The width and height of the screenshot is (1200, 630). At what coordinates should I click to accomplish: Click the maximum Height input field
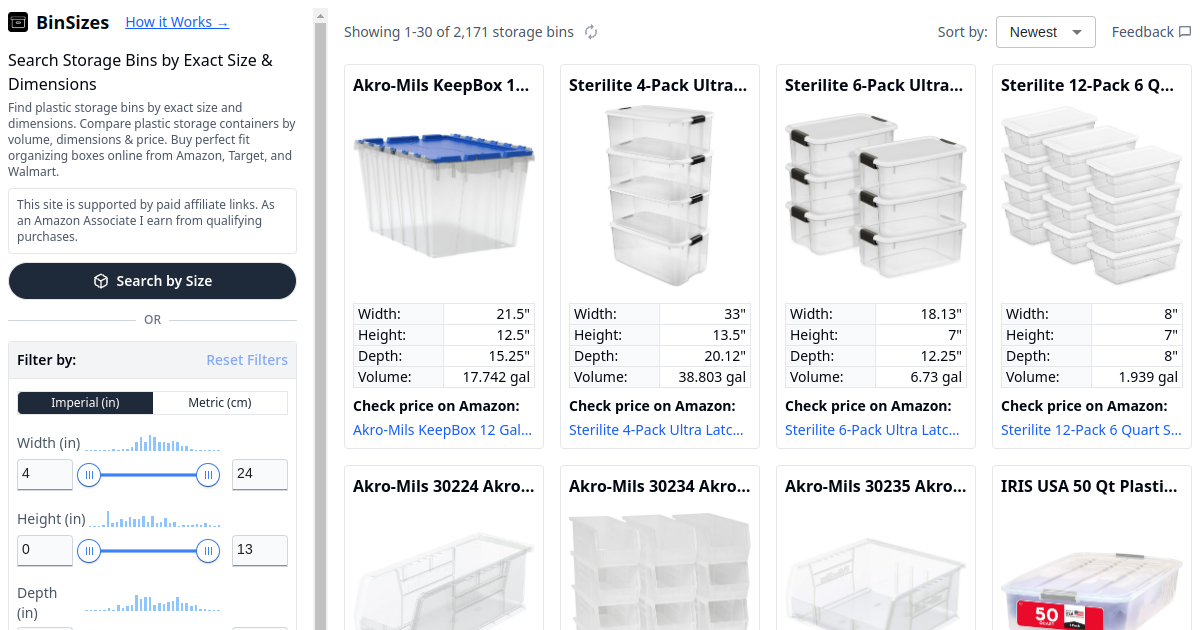(x=260, y=550)
